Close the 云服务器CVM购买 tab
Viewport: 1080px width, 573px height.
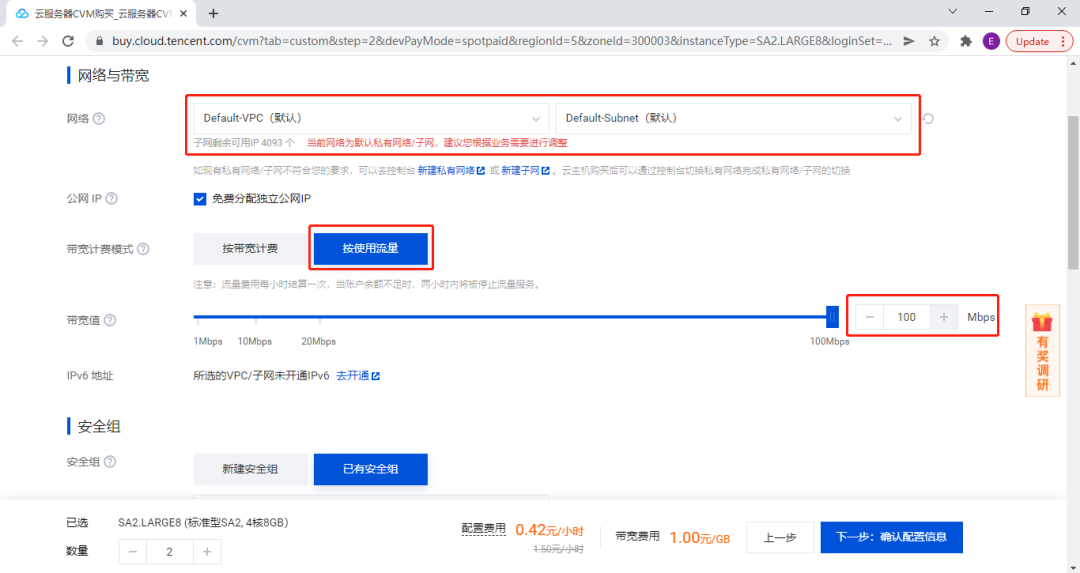pyautogui.click(x=183, y=13)
